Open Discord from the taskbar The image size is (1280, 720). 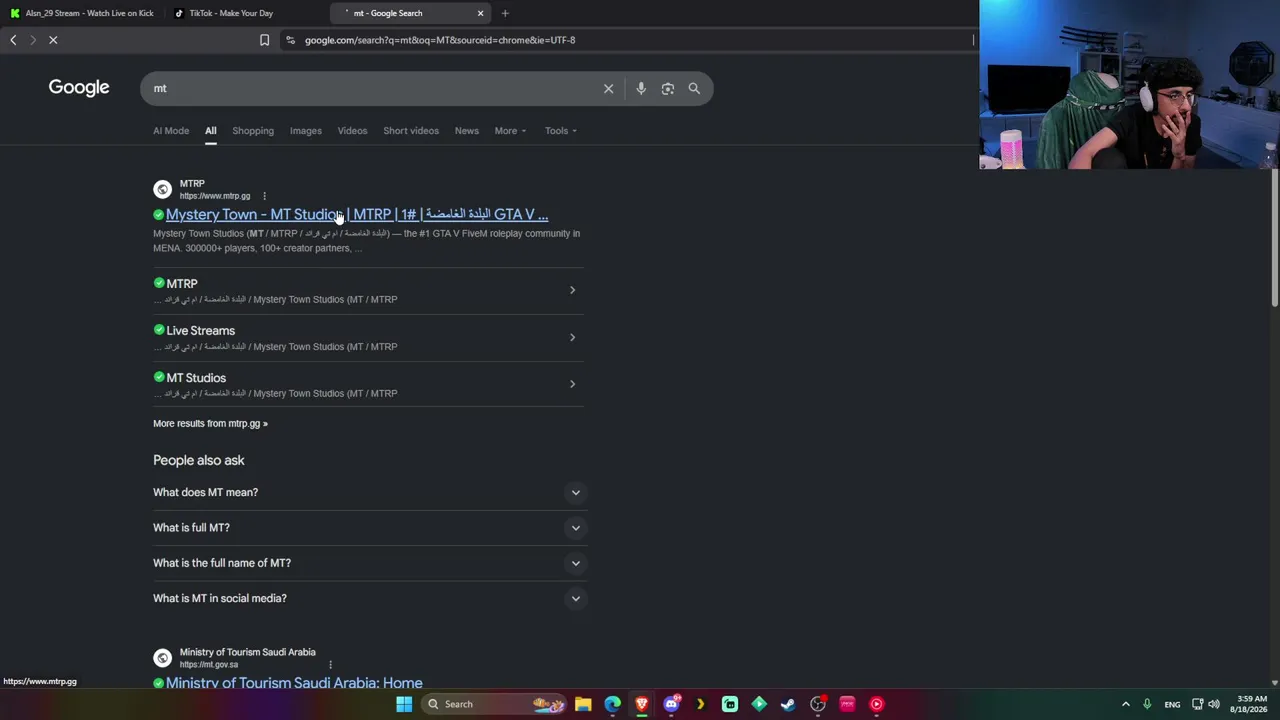click(x=672, y=704)
